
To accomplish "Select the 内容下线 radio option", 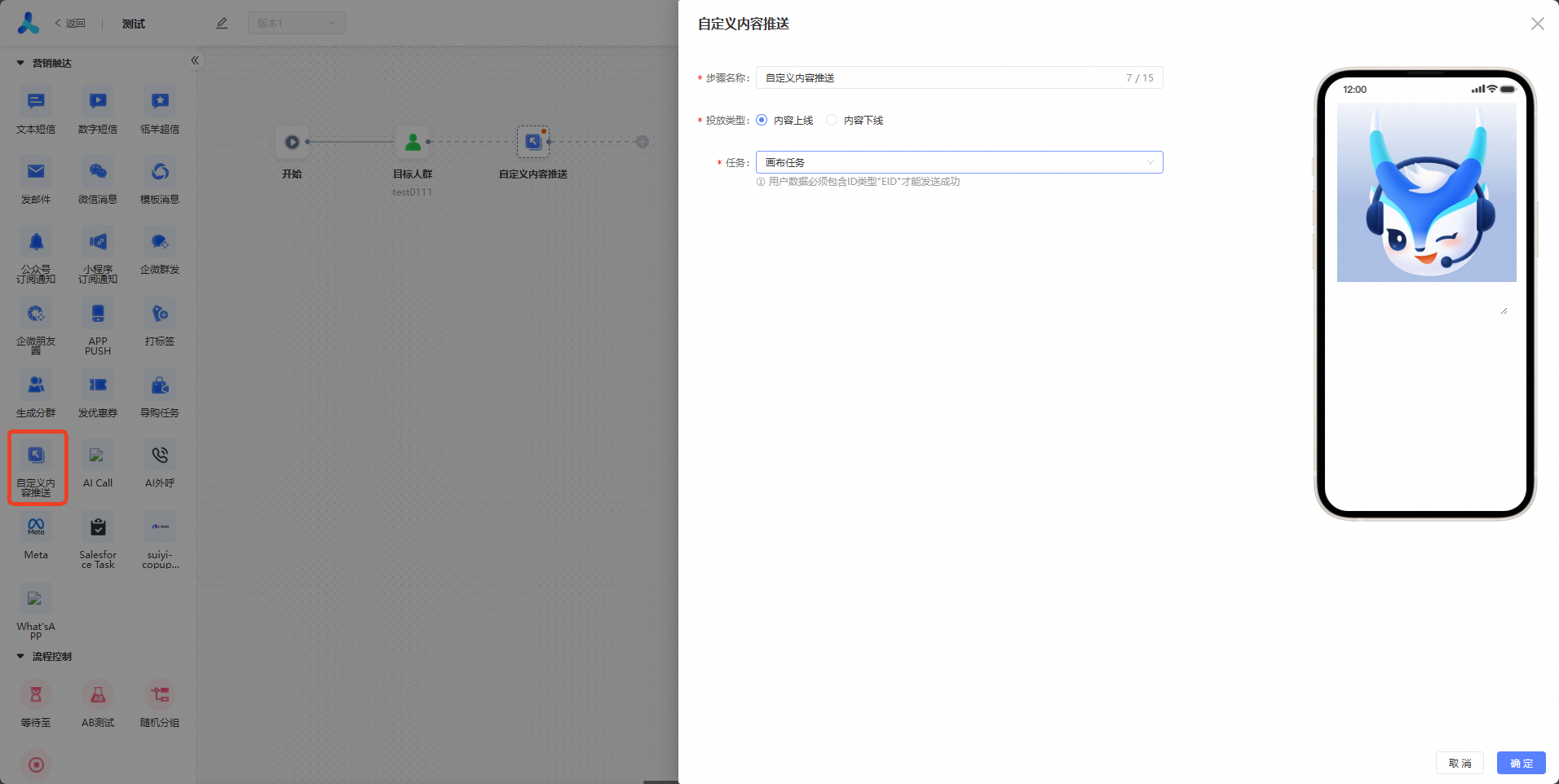I will click(x=832, y=120).
